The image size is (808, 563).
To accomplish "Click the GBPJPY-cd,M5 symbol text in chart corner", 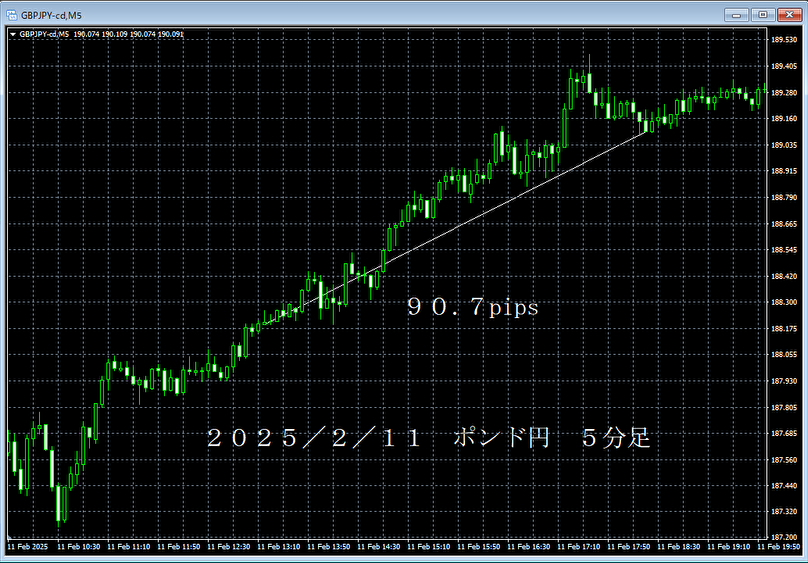I will [x=44, y=35].
